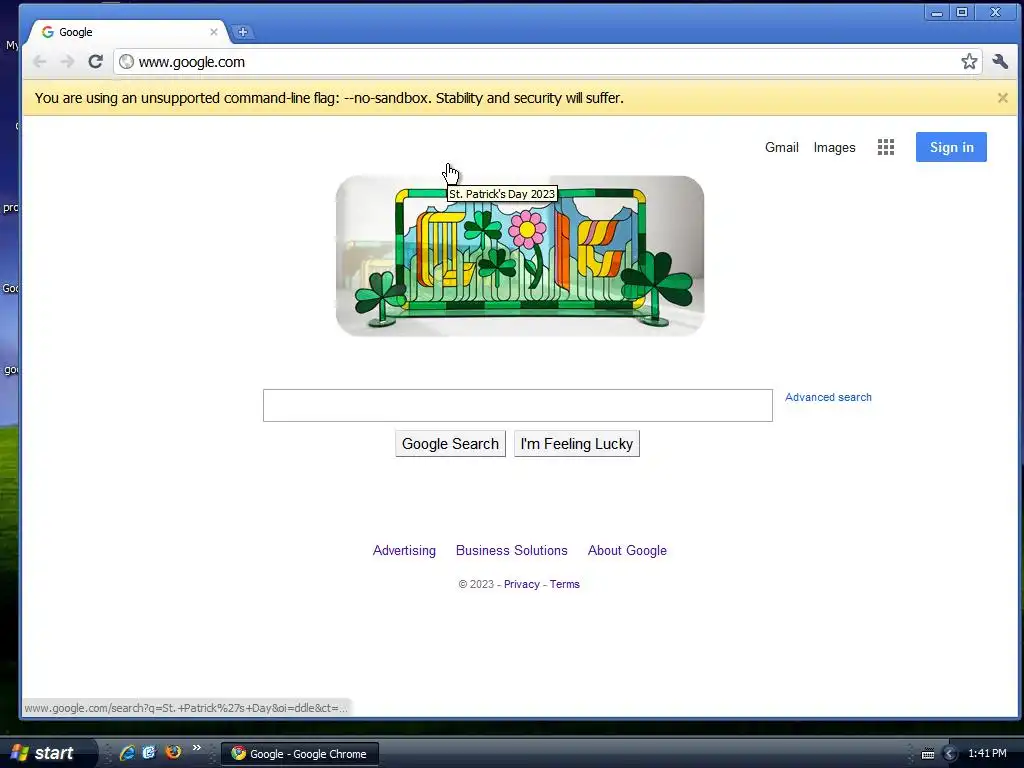Image resolution: width=1024 pixels, height=768 pixels.
Task: Bookmark this page with the star icon
Action: tap(969, 61)
